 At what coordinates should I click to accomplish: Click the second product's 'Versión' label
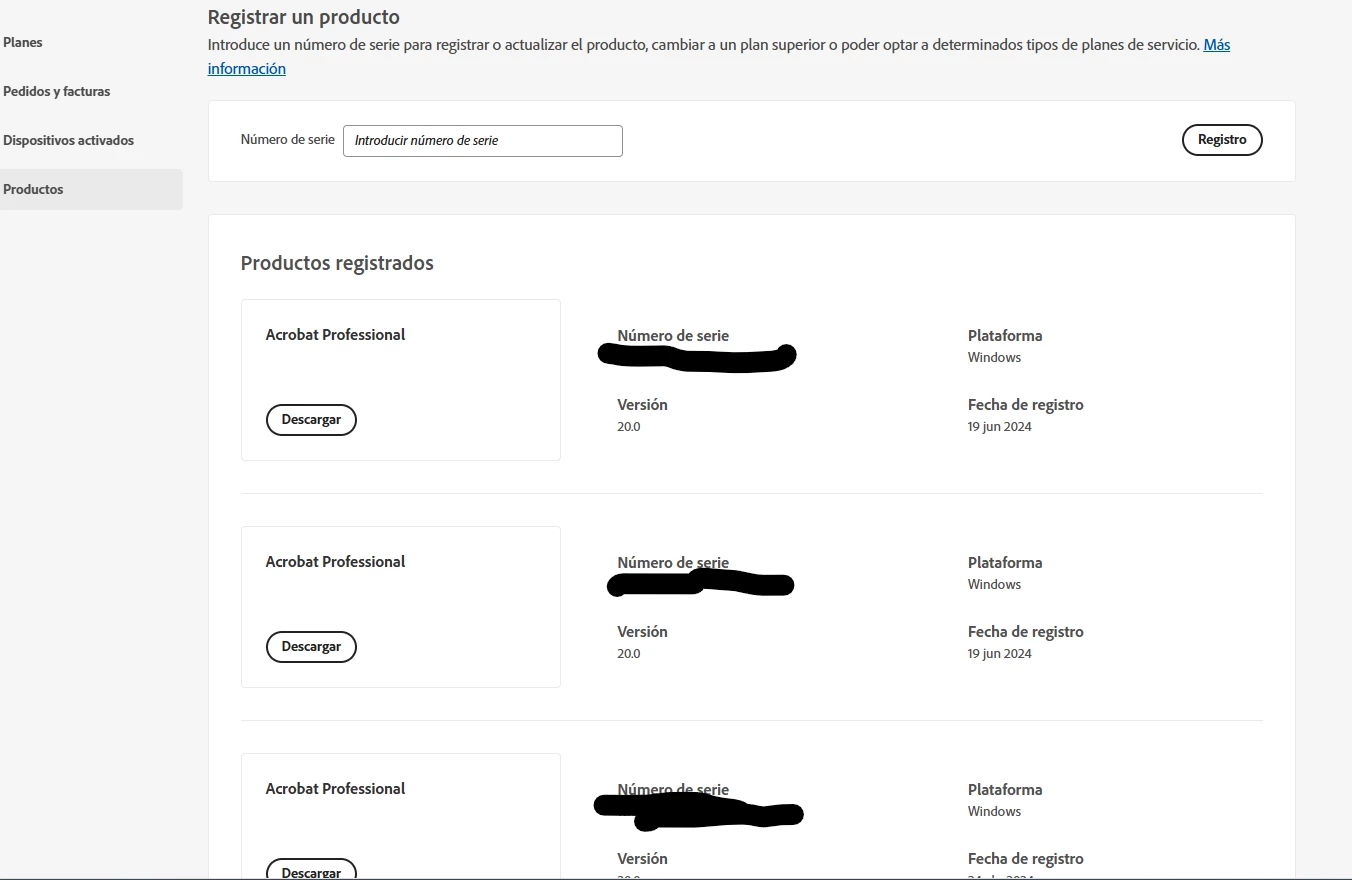pos(643,631)
